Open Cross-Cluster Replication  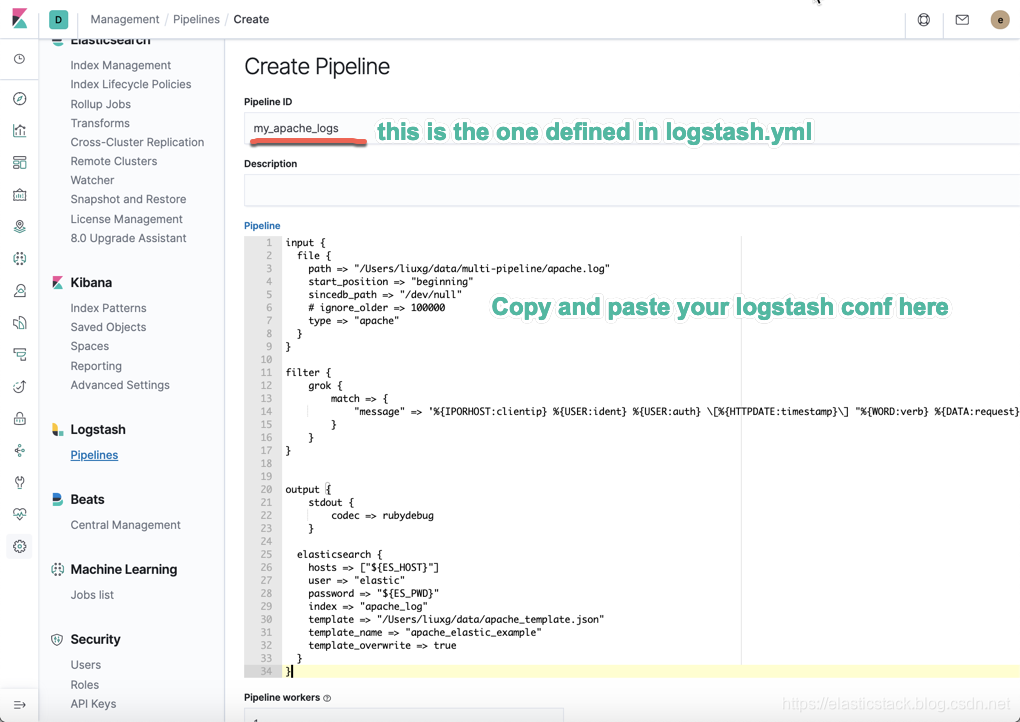137,142
